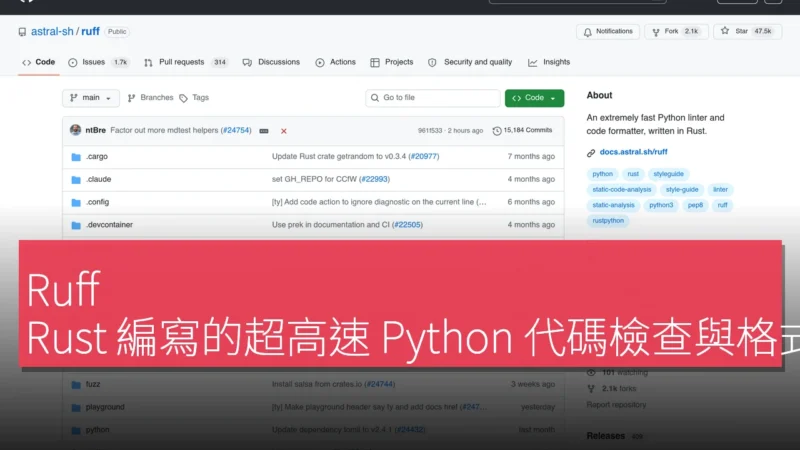Image resolution: width=800 pixels, height=450 pixels.
Task: Select the python3 topic tag
Action: click(x=661, y=205)
